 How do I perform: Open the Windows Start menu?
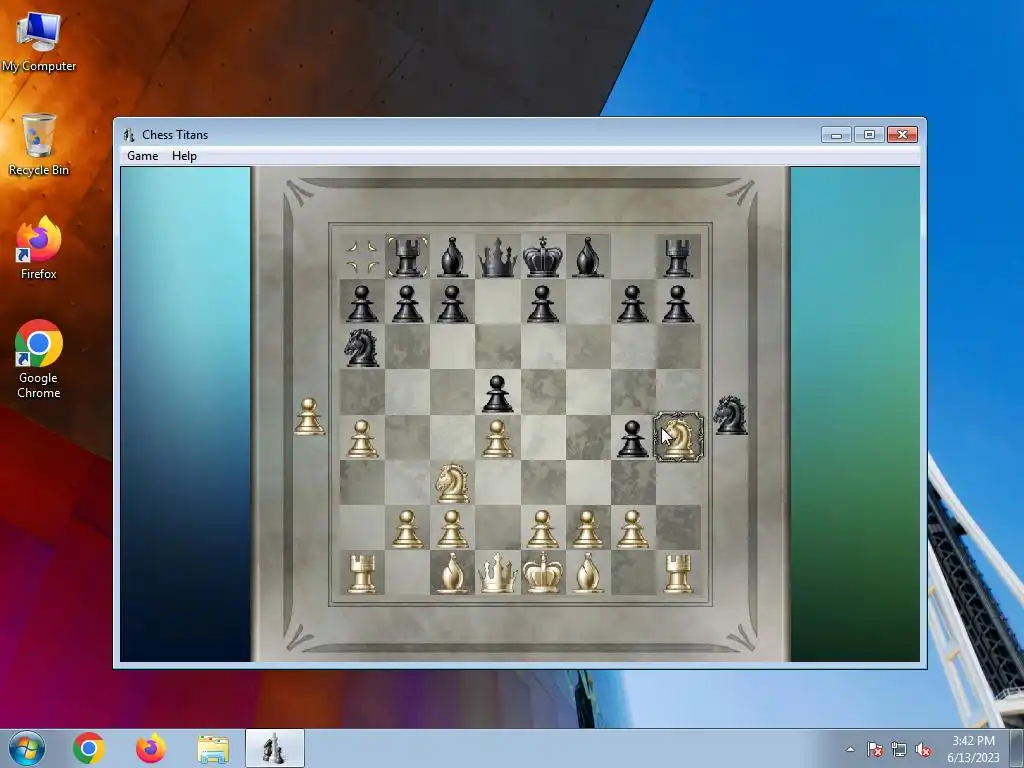[27, 748]
